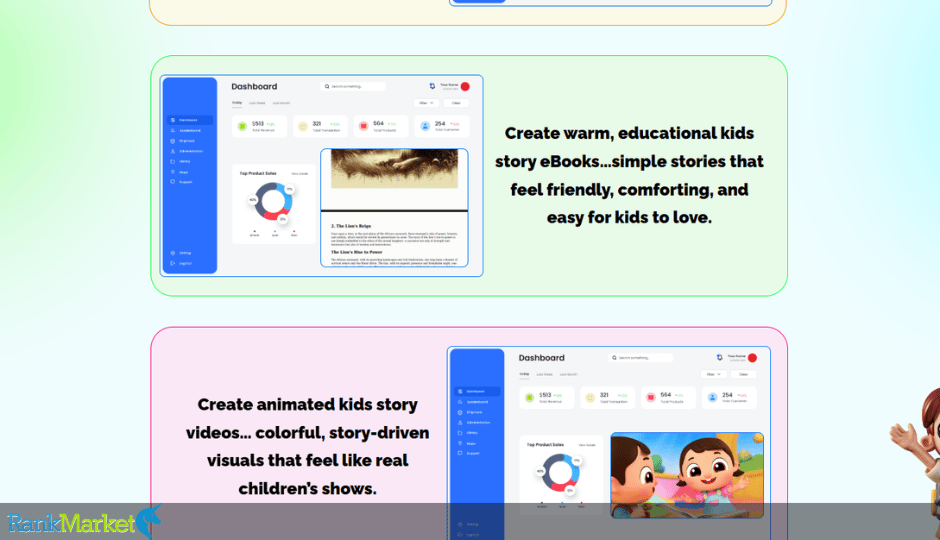940x540 pixels.
Task: Click donut sales chart in eBook mockup
Action: point(273,201)
